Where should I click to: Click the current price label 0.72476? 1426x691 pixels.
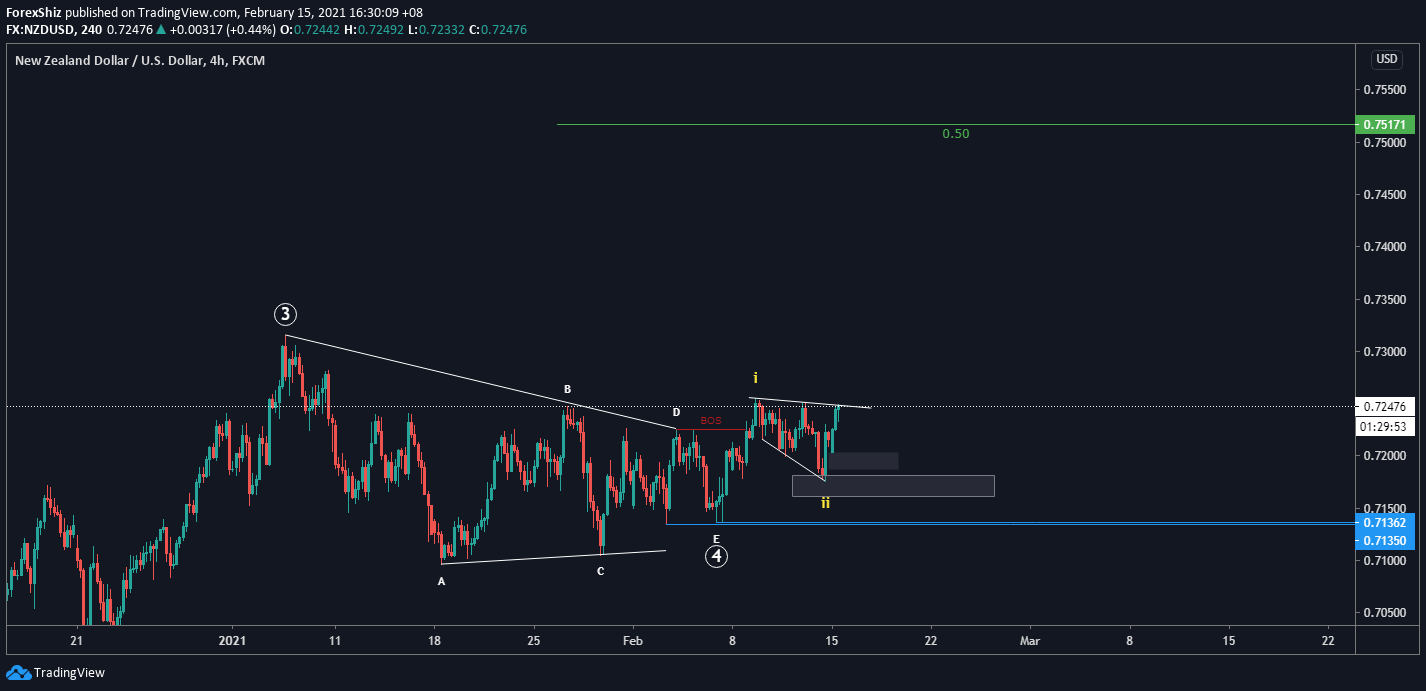(1385, 406)
